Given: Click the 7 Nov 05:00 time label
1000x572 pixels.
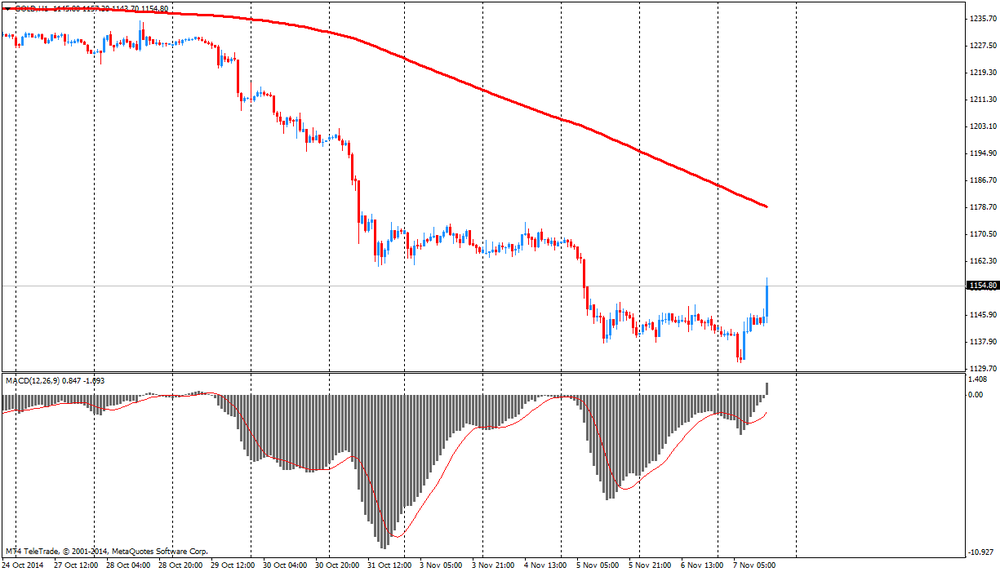Looking at the screenshot, I should (x=754, y=565).
